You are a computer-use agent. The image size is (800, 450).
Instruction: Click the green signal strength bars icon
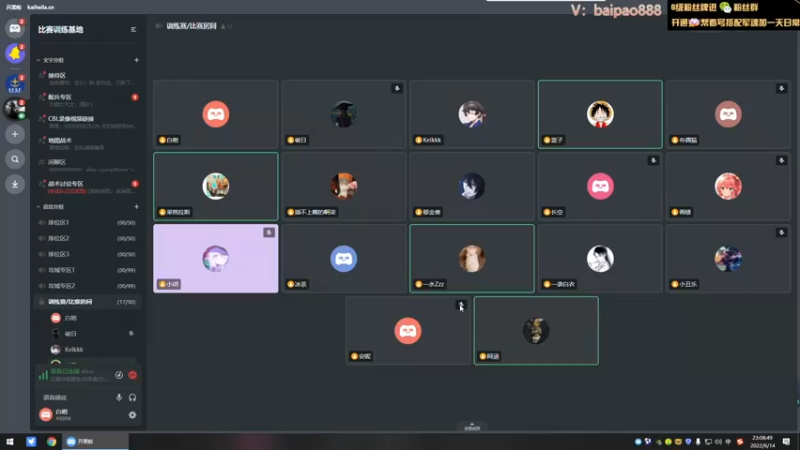pyautogui.click(x=43, y=375)
